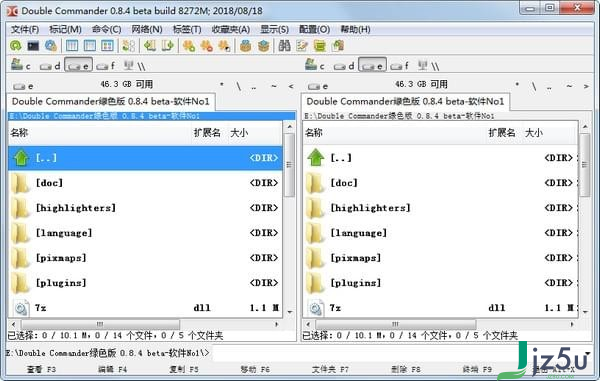Open the 文件(F) menu
The height and width of the screenshot is (381, 600).
coord(25,29)
